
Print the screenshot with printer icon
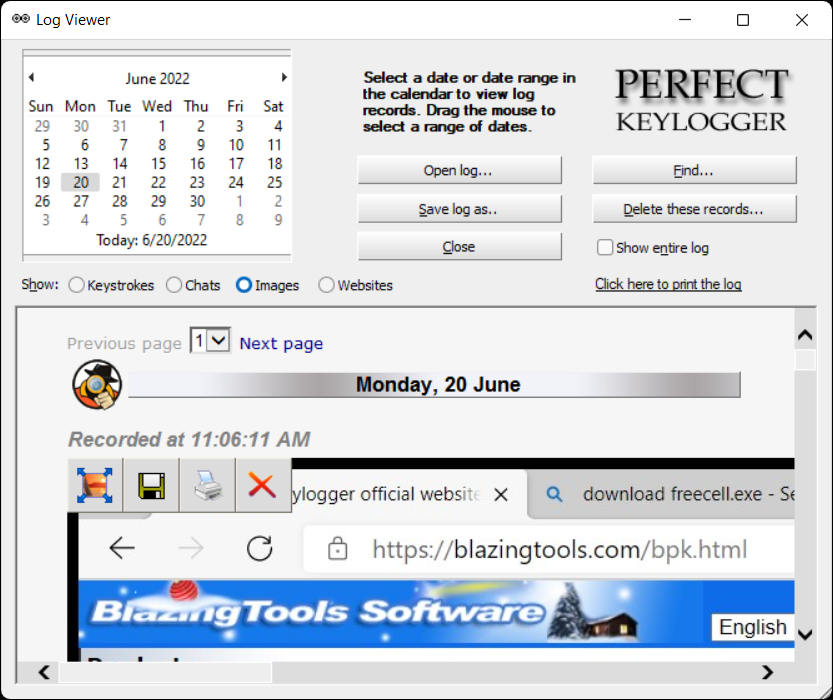[208, 485]
